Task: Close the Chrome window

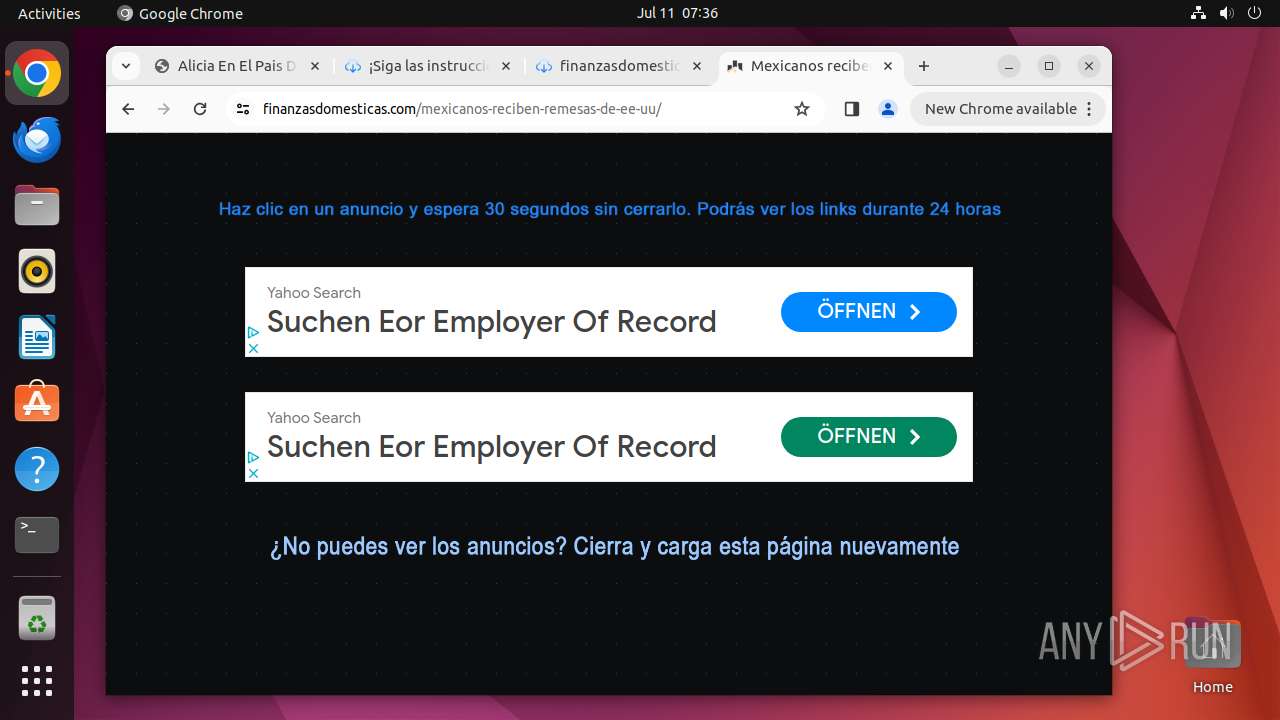Action: point(1089,66)
